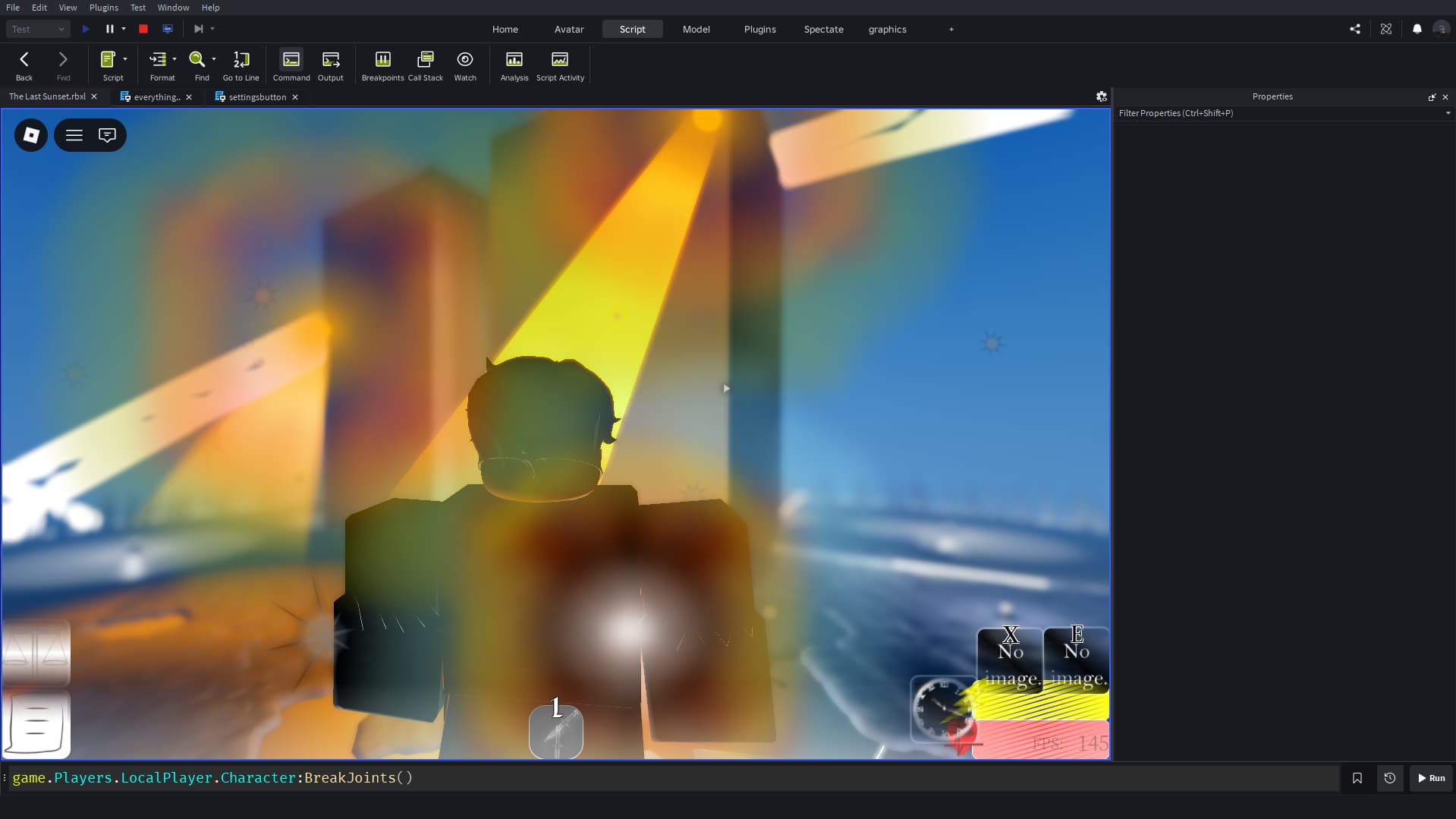Close the Properties panel

coord(1445,97)
